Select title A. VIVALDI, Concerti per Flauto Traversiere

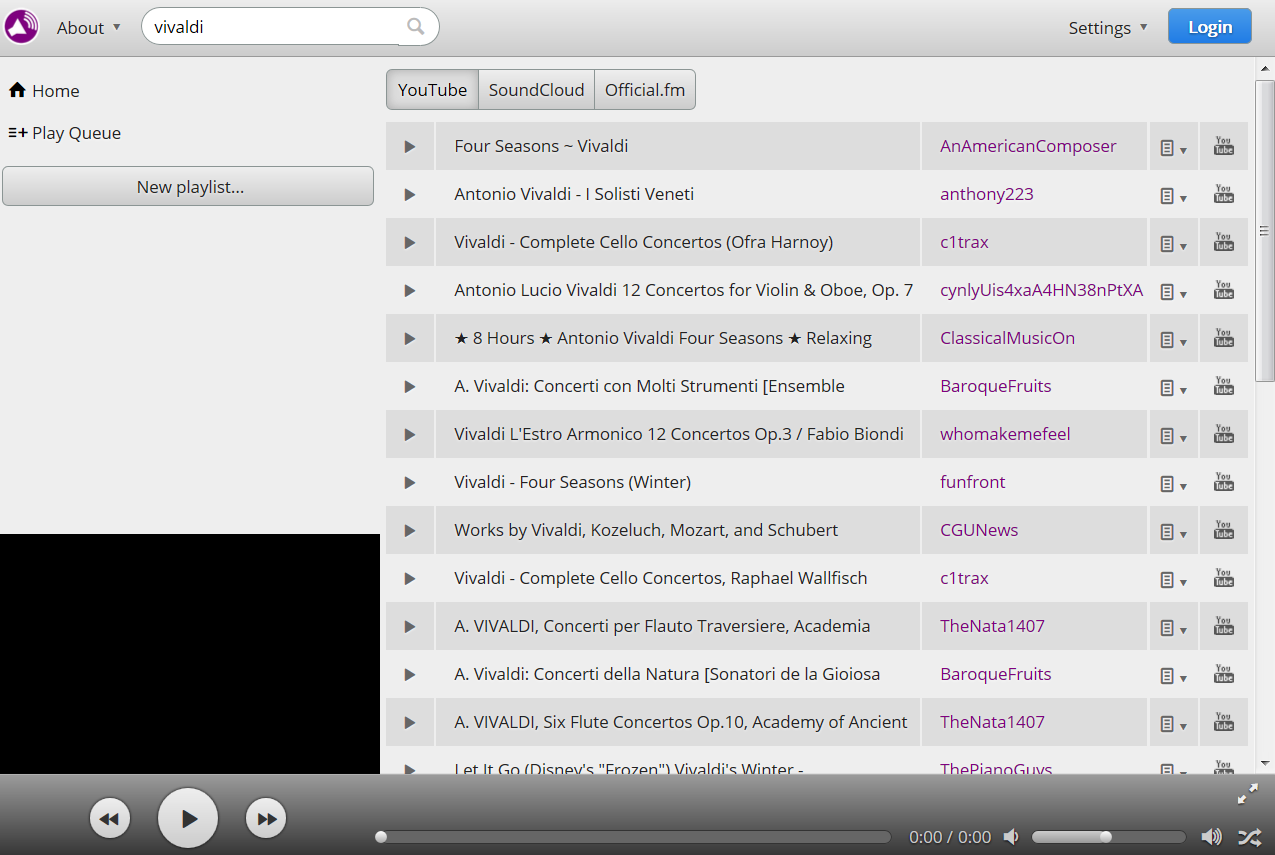(662, 626)
